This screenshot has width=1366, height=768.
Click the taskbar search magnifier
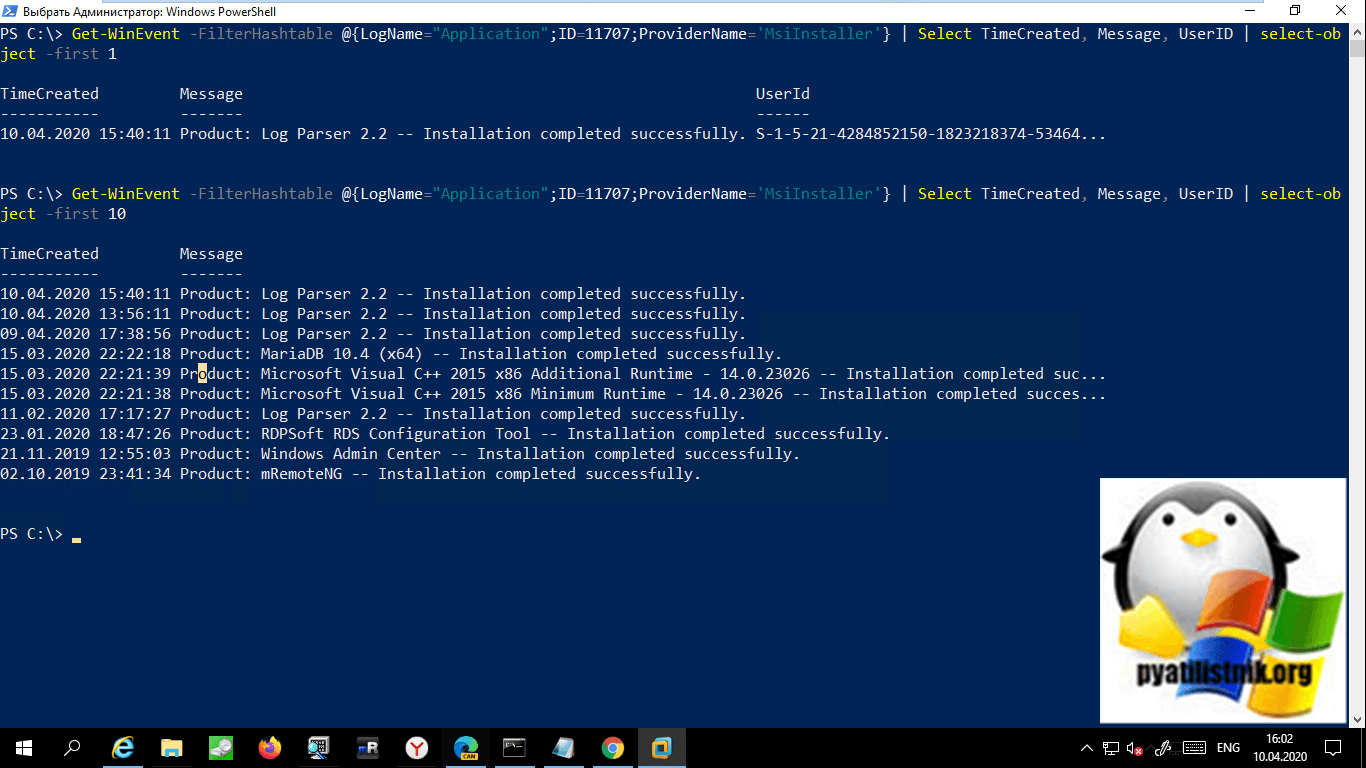[72, 747]
